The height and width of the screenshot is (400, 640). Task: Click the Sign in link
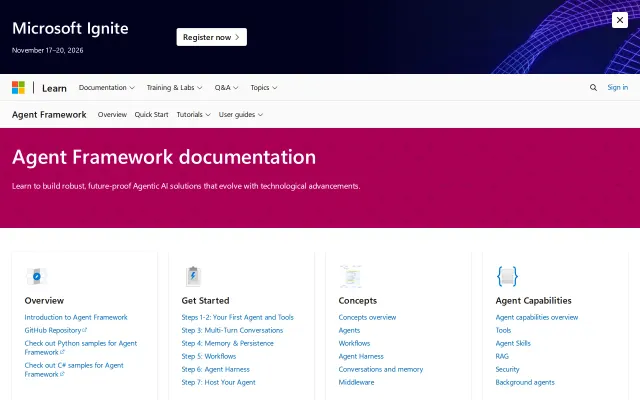pyautogui.click(x=618, y=87)
